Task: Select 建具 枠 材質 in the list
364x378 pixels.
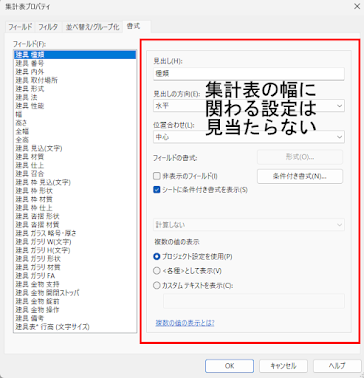Action: pos(75,199)
